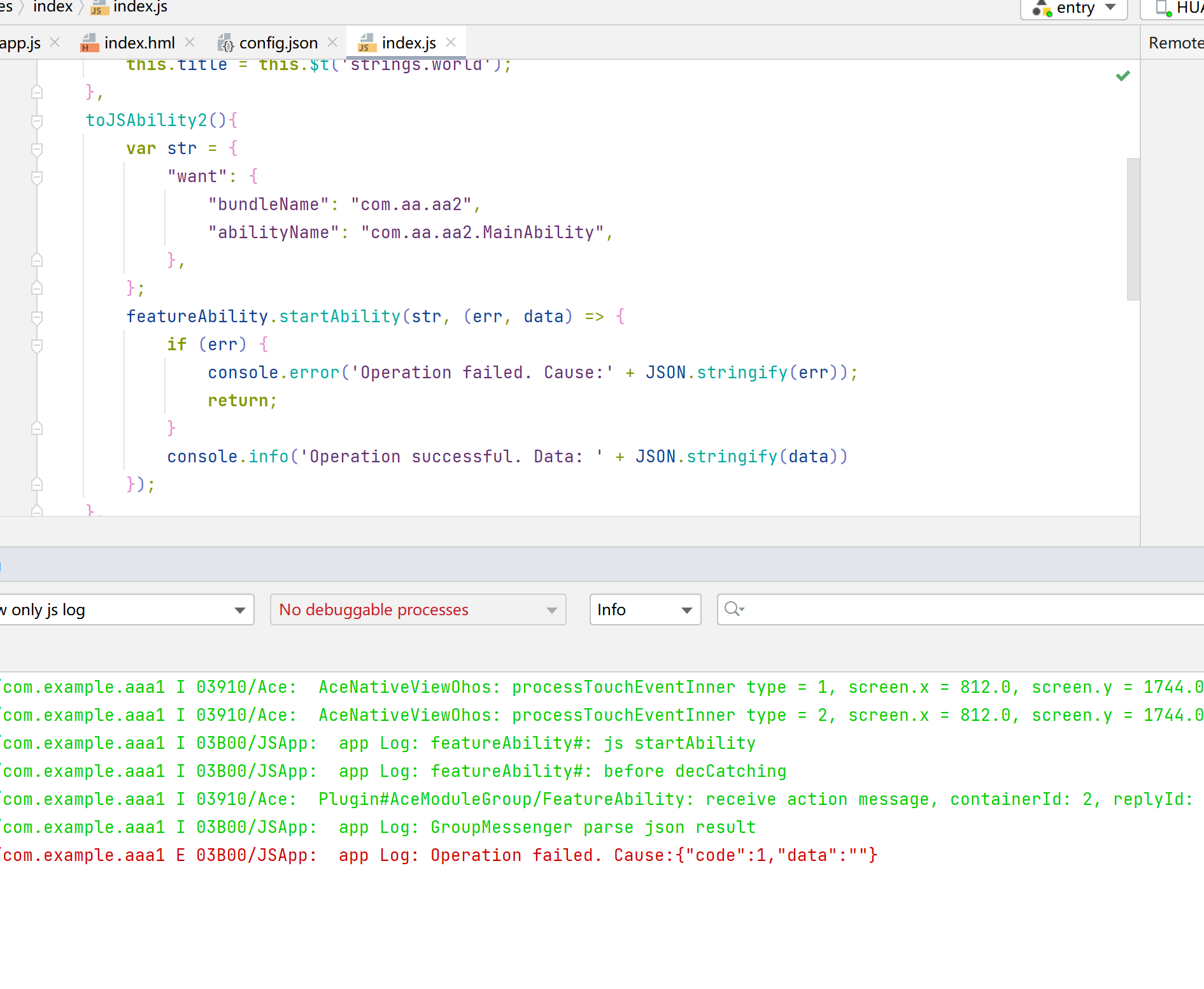Open the "No debuggable processes" dropdown
The image size is (1204, 989).
coord(418,609)
